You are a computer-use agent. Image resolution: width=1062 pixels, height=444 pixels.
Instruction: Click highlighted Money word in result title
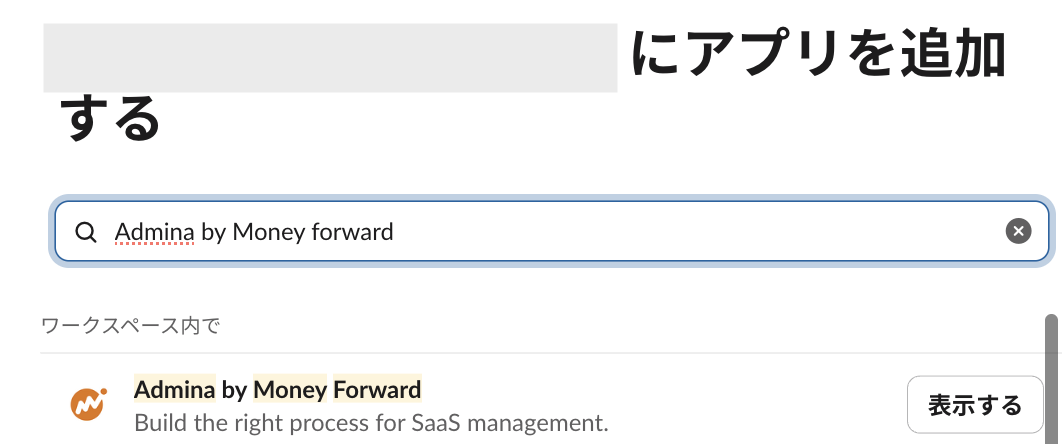point(290,389)
